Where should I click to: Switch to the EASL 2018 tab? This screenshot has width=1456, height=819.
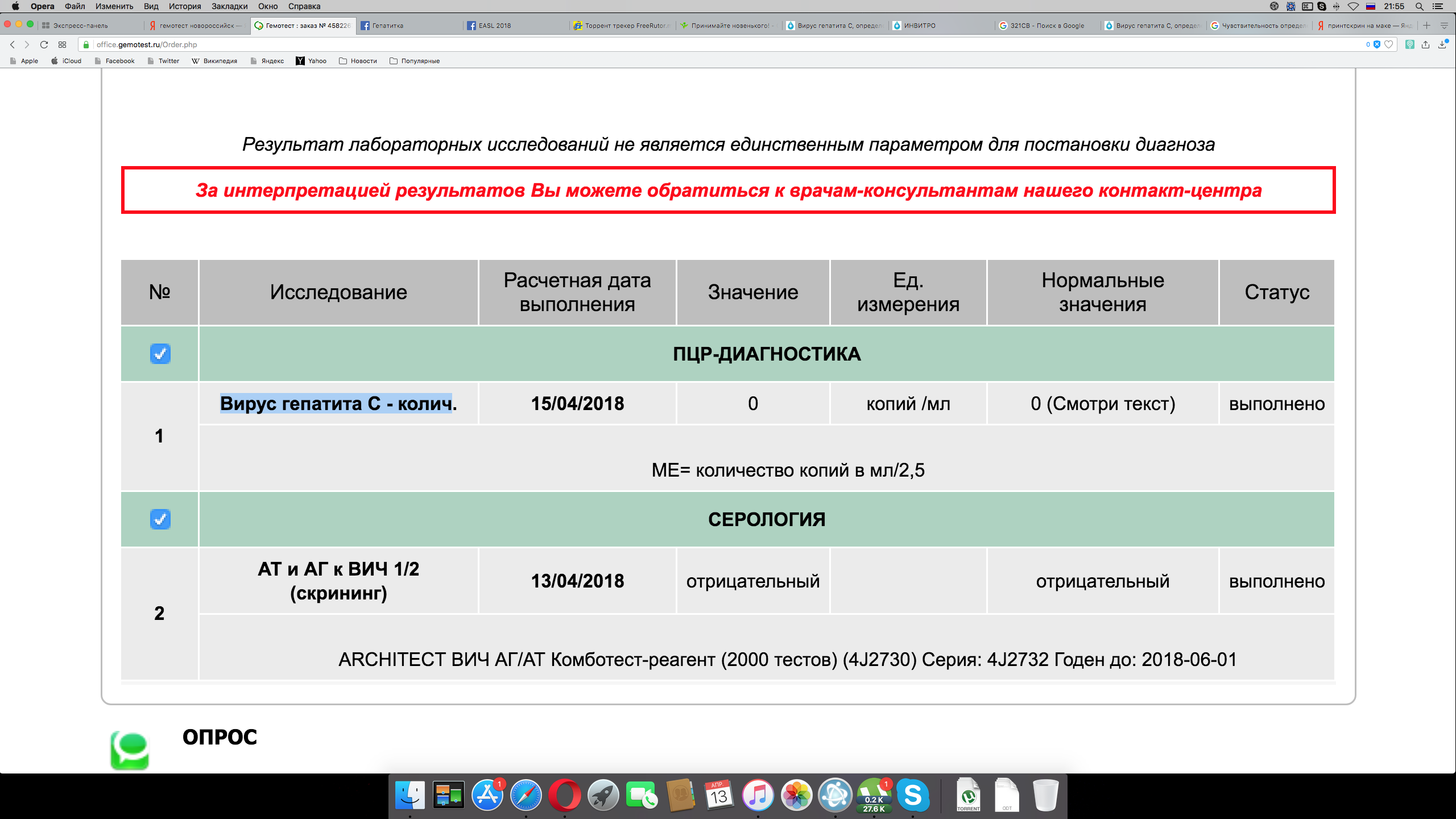[x=494, y=26]
